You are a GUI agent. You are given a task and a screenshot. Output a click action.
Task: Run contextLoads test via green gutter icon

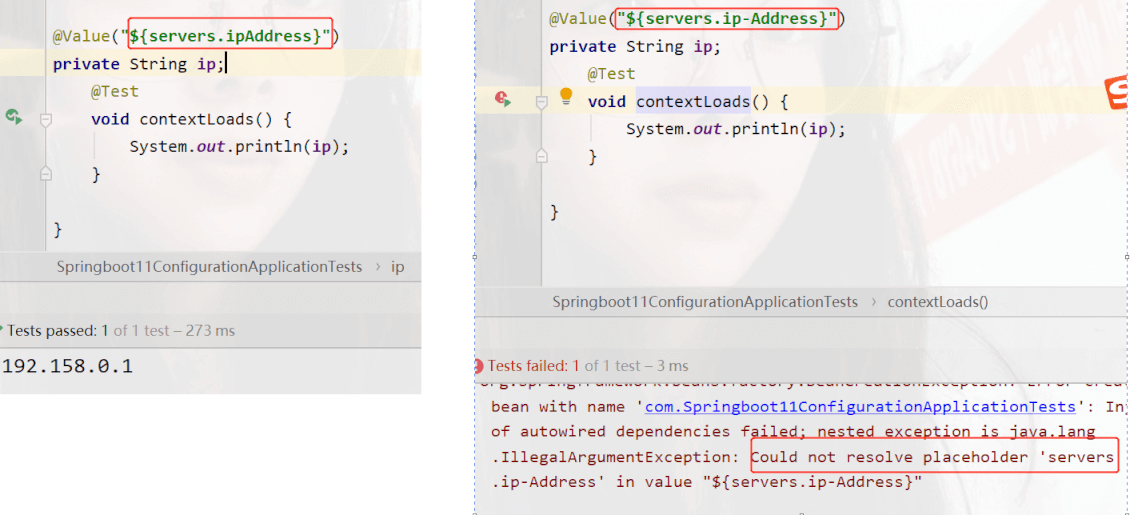[14, 117]
